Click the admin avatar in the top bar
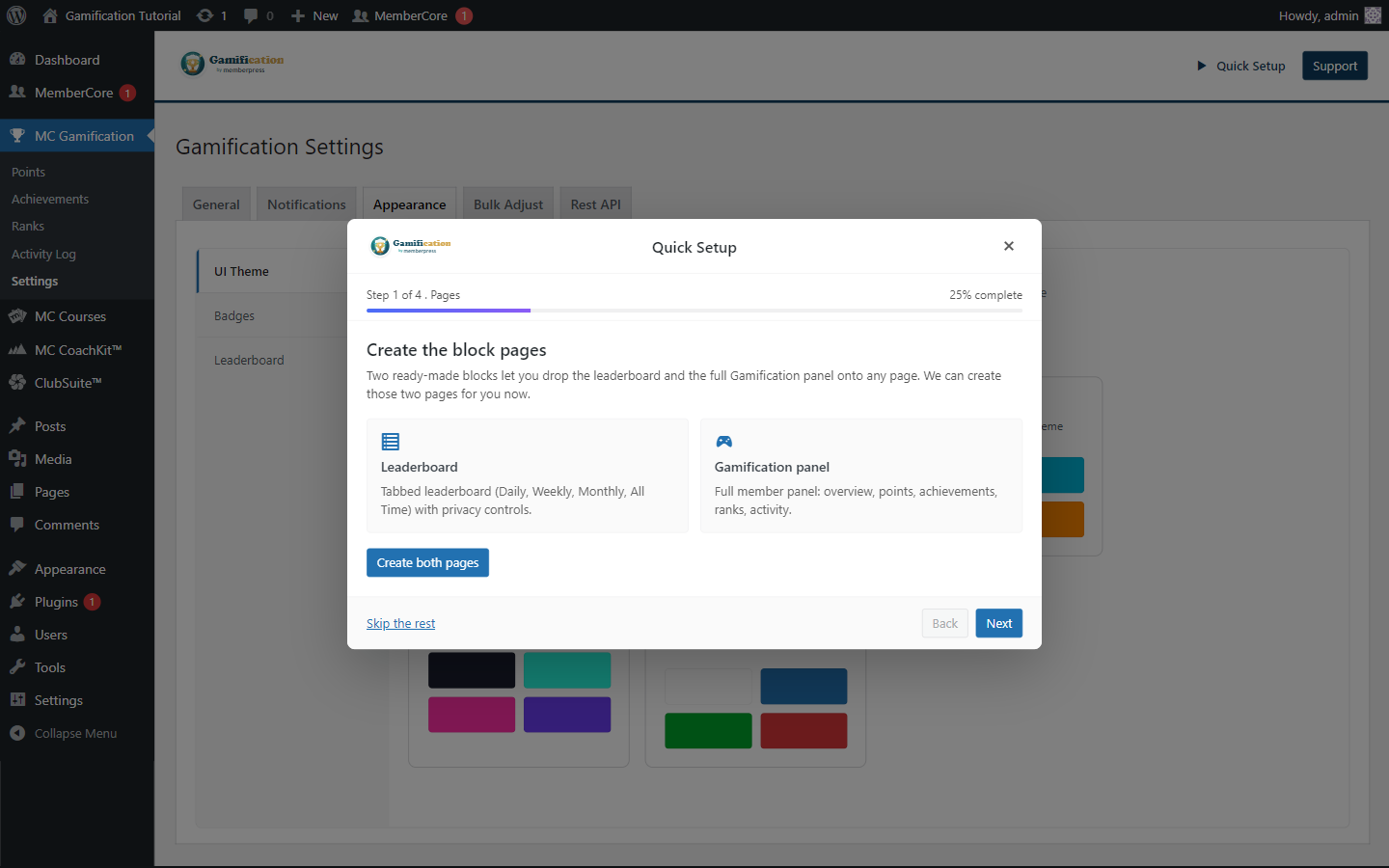This screenshot has width=1389, height=868. [x=1373, y=15]
